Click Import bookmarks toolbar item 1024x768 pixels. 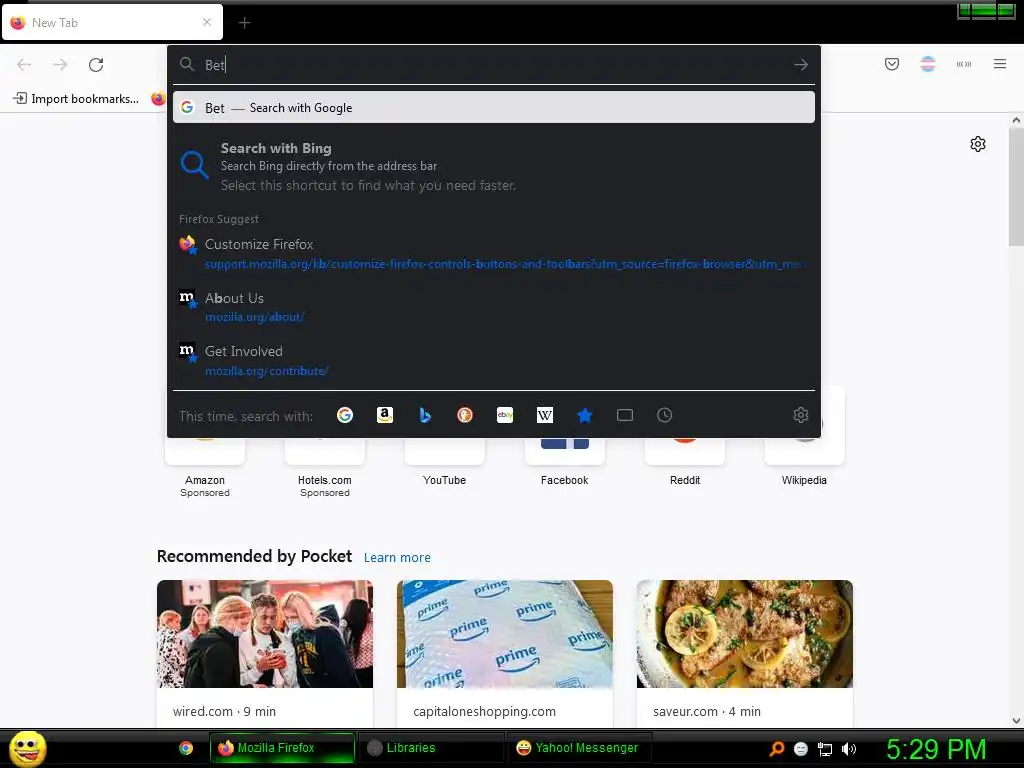[x=76, y=99]
